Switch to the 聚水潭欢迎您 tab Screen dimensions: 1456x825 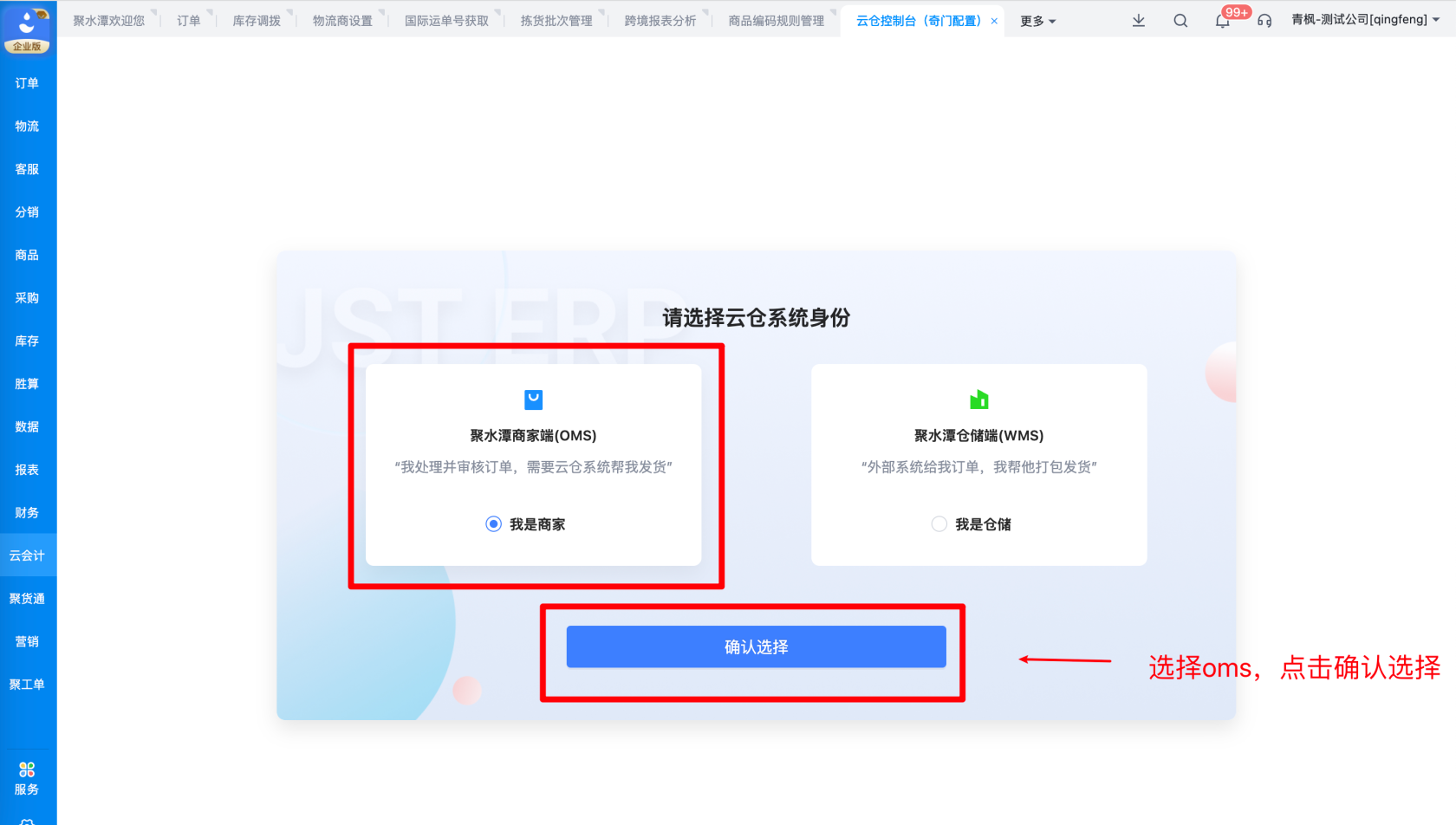click(x=109, y=21)
